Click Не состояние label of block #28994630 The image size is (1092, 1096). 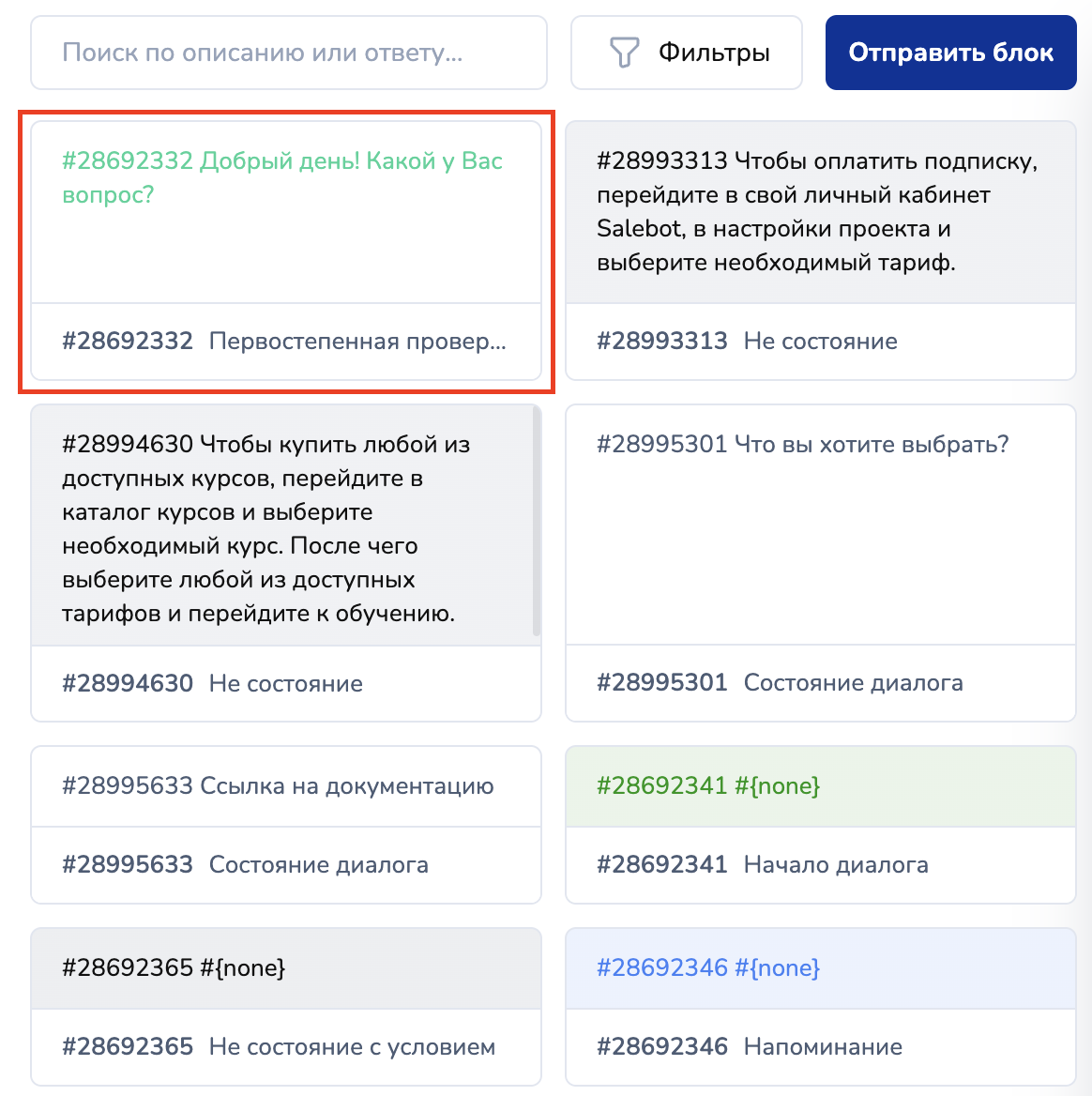(x=285, y=684)
